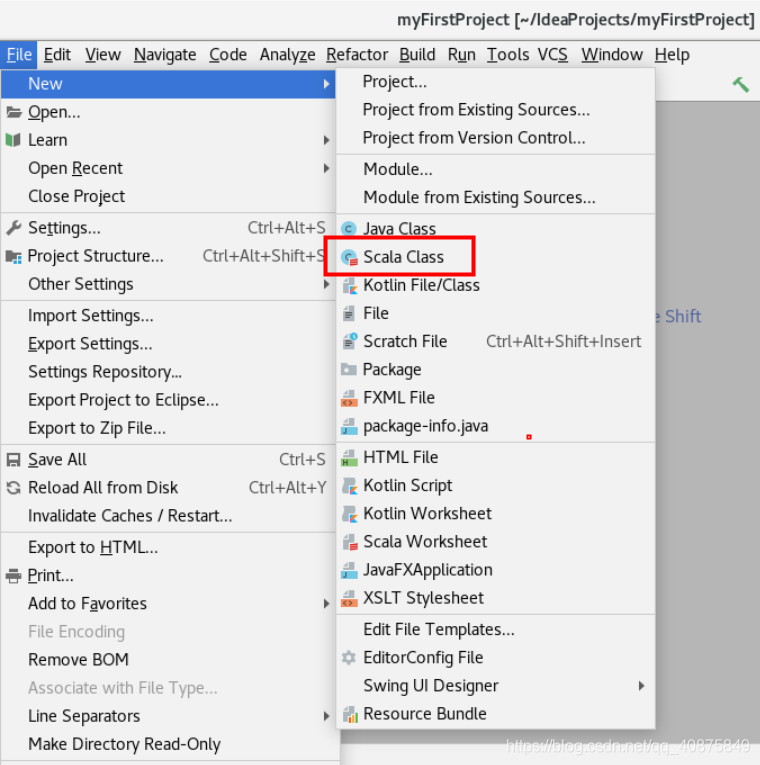This screenshot has height=765, width=760.
Task: Expand the Line Separators submenu arrow
Action: 326,716
